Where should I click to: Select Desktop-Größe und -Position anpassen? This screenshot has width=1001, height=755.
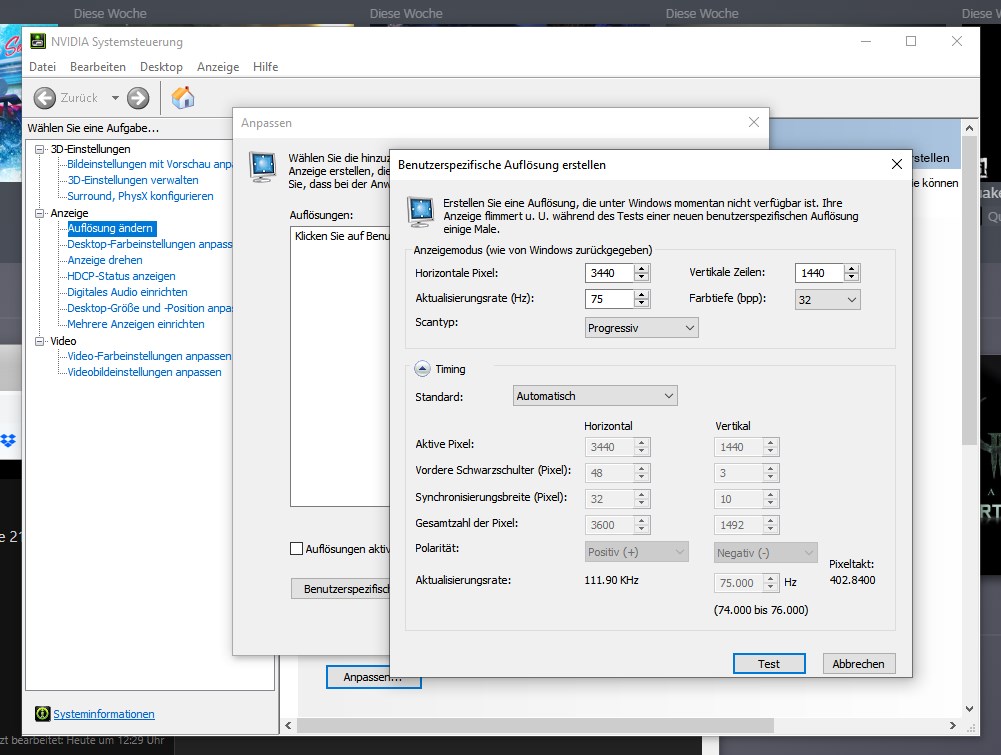point(149,308)
